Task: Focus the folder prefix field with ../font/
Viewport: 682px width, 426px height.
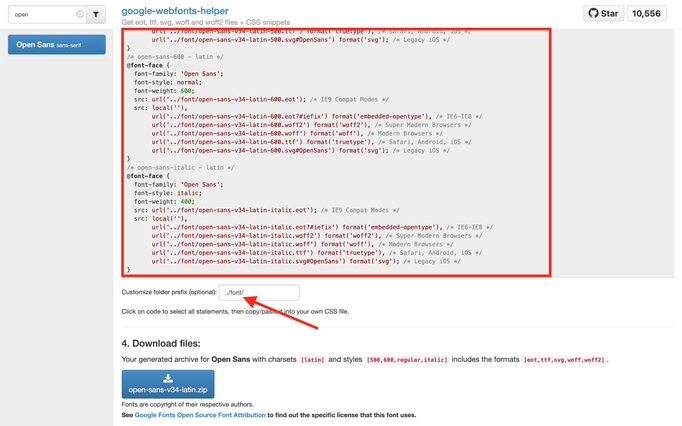Action: (259, 292)
